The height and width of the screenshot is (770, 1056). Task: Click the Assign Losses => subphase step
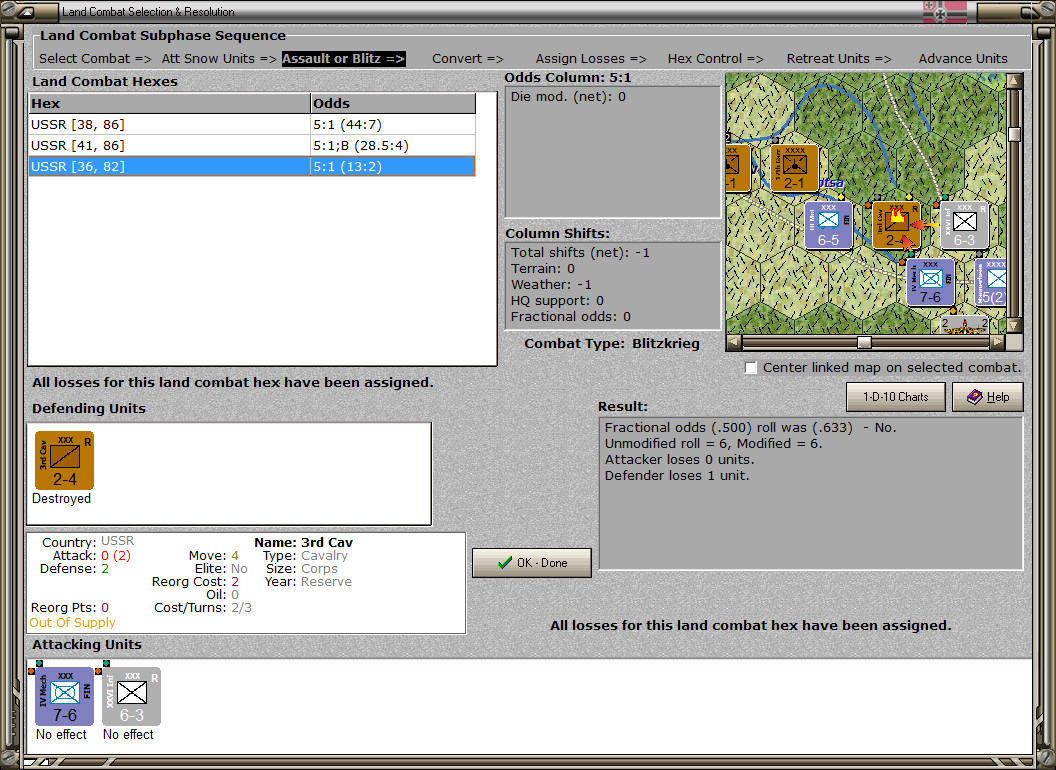[591, 59]
